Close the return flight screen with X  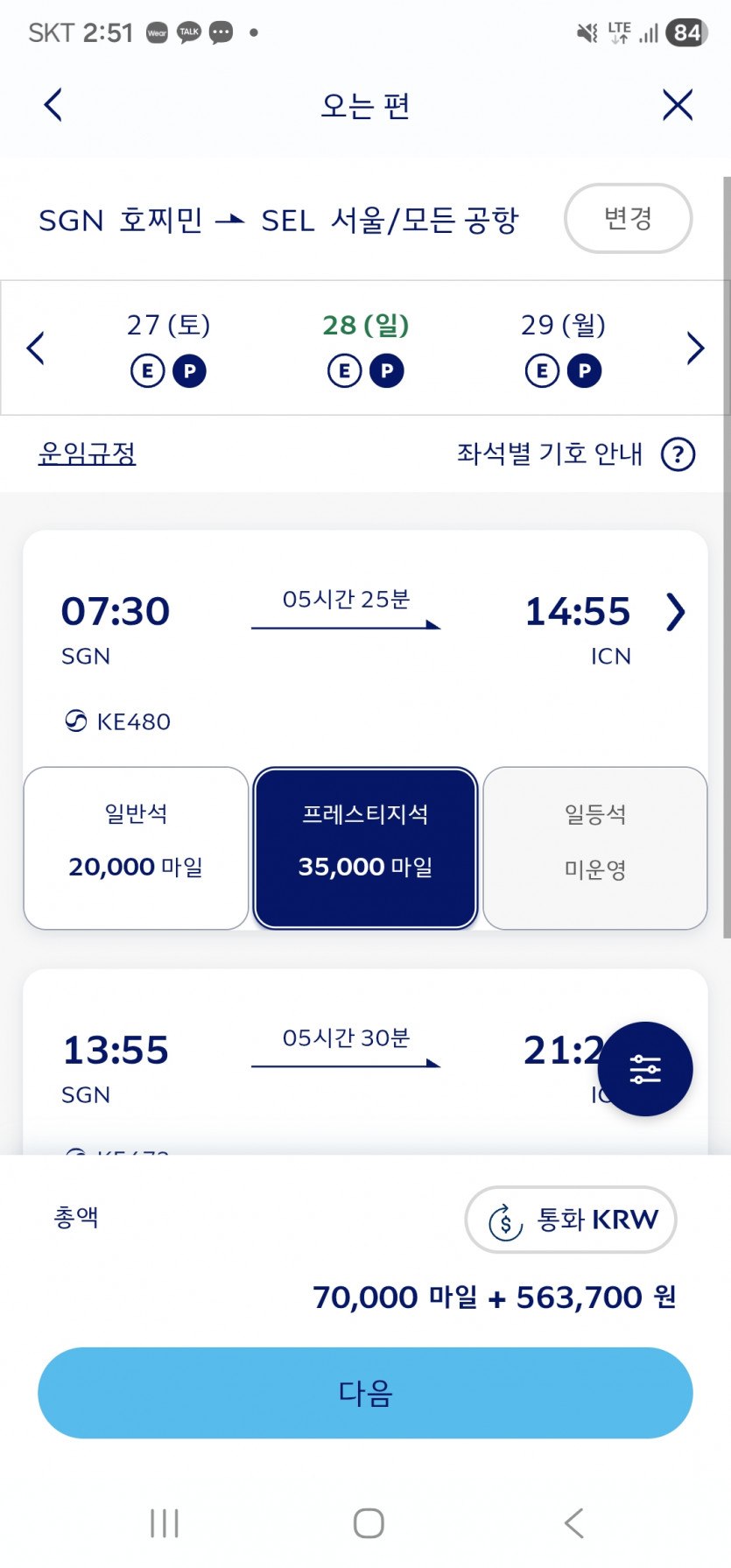678,105
